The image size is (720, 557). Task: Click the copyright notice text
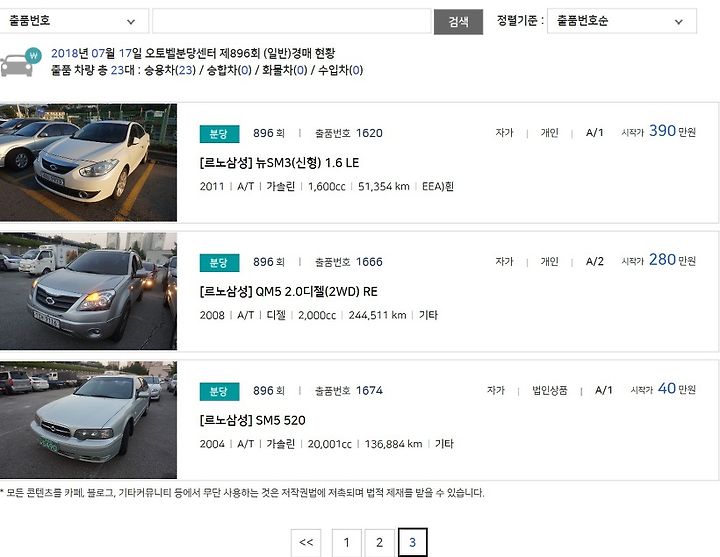click(x=242, y=493)
